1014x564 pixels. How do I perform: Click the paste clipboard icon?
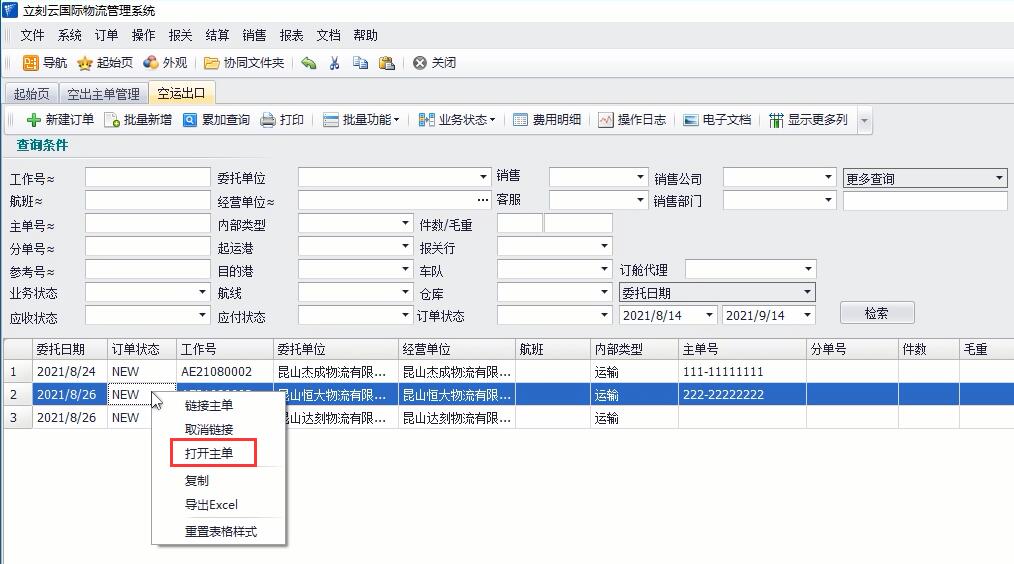(x=386, y=63)
